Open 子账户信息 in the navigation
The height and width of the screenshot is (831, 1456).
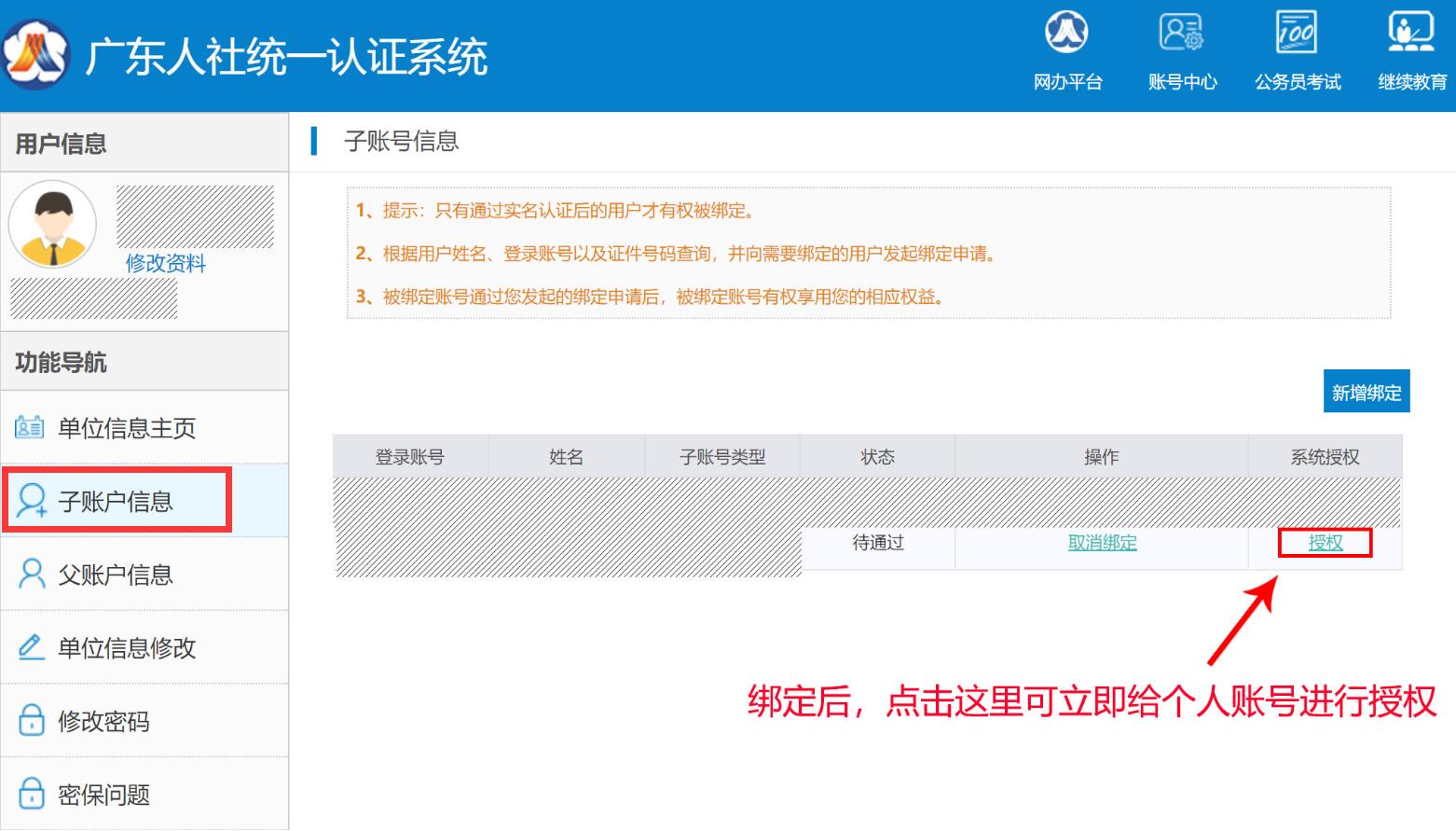pos(116,502)
